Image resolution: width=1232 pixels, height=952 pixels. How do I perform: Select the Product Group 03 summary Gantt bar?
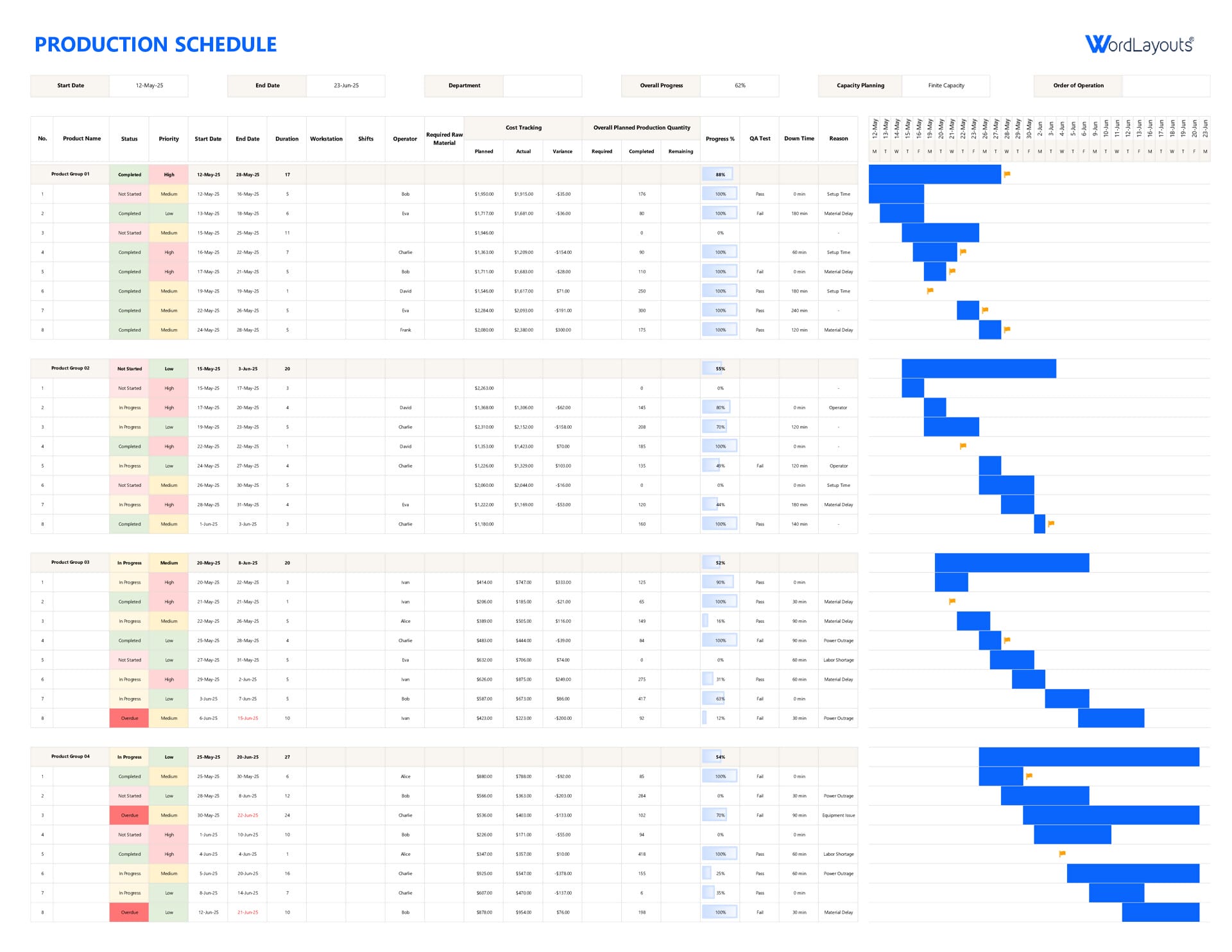pyautogui.click(x=1011, y=562)
